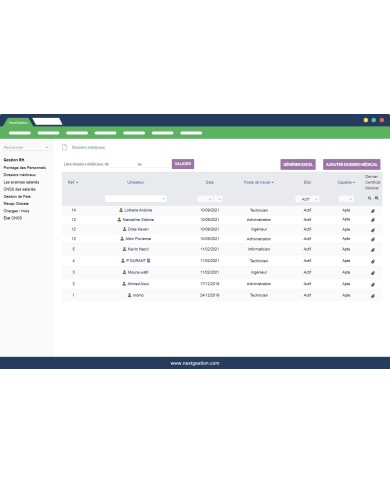Click the user icon beside Mouna wafir
390x484 pixels.
tap(124, 272)
